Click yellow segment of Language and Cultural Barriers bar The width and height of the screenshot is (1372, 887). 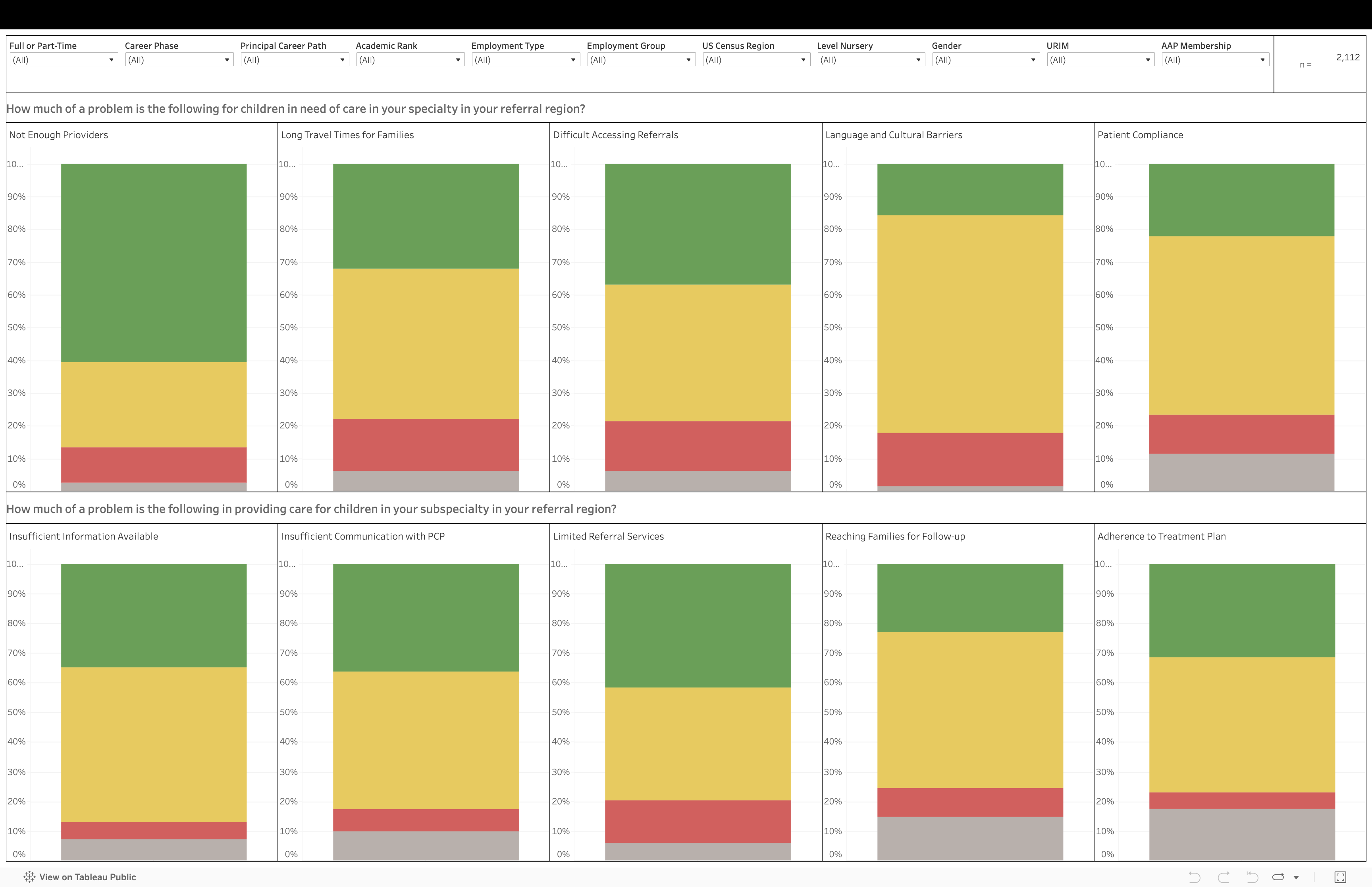[x=969, y=324]
